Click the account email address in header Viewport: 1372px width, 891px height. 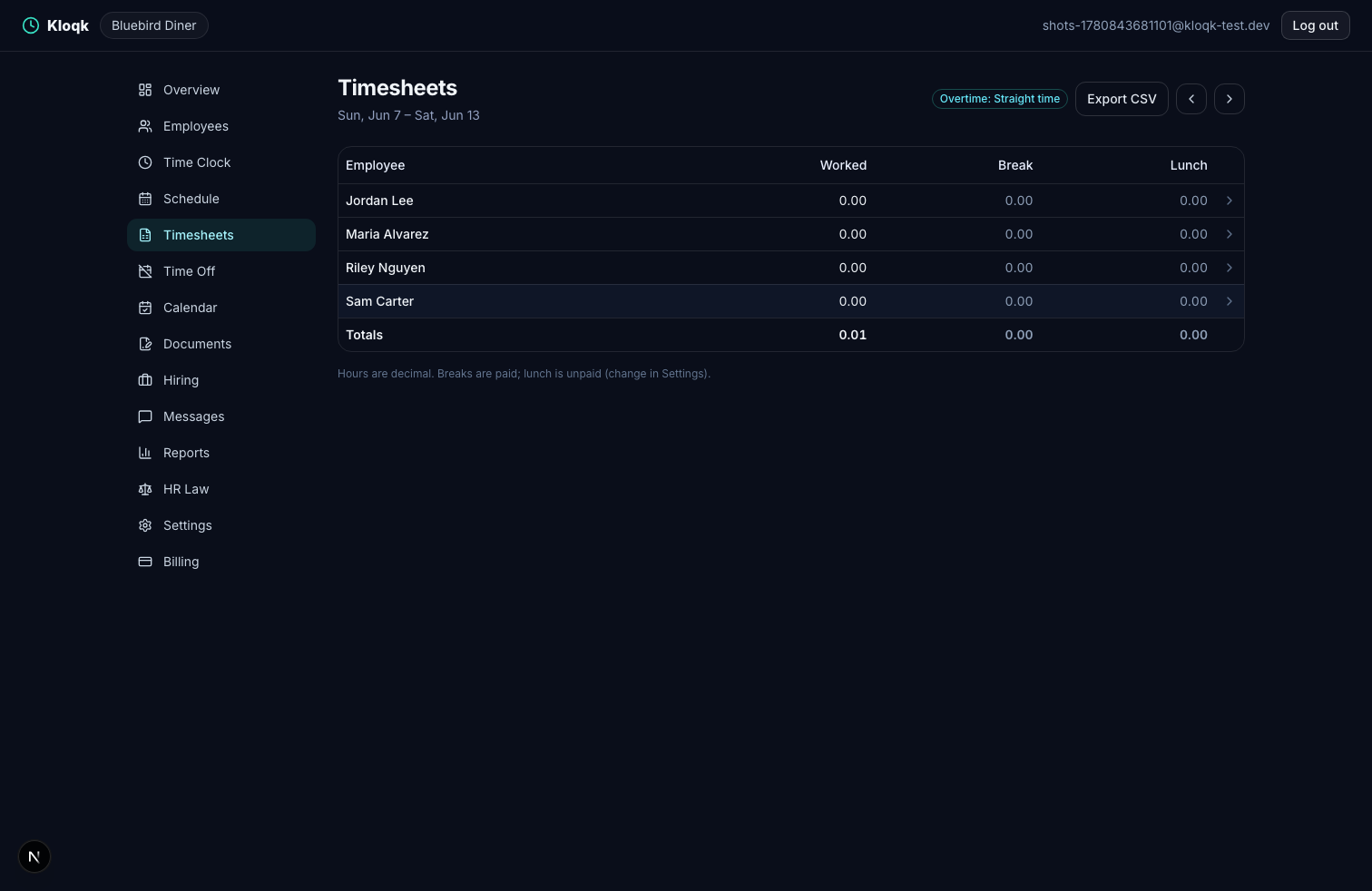click(1156, 25)
